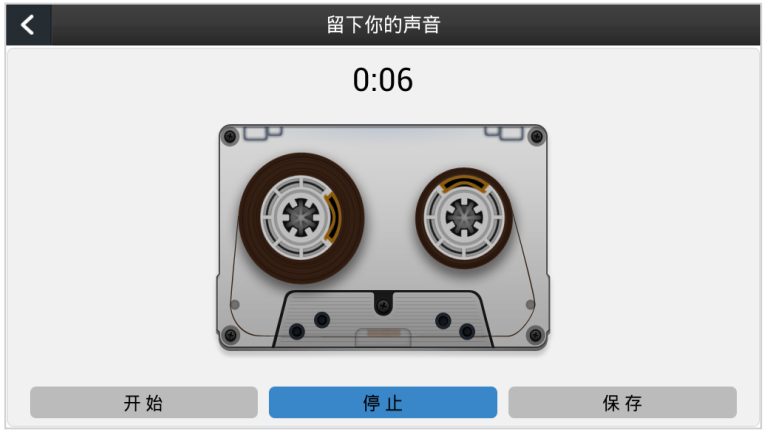Click the lower-left capstan hole on cassette
766x433 pixels.
click(x=297, y=331)
